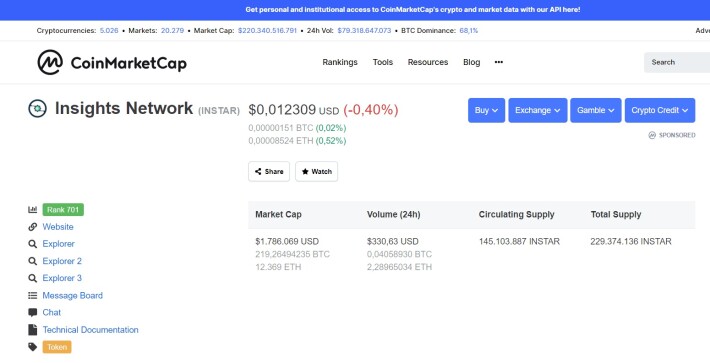The width and height of the screenshot is (710, 363).
Task: Open the Technical Documentation link
Action: click(91, 330)
